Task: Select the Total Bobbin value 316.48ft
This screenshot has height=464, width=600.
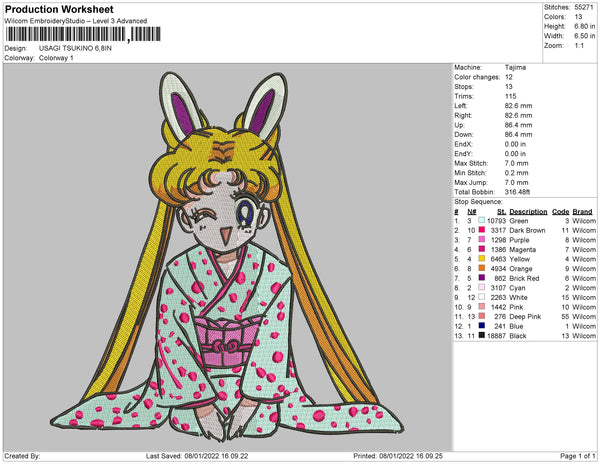Action: (517, 192)
